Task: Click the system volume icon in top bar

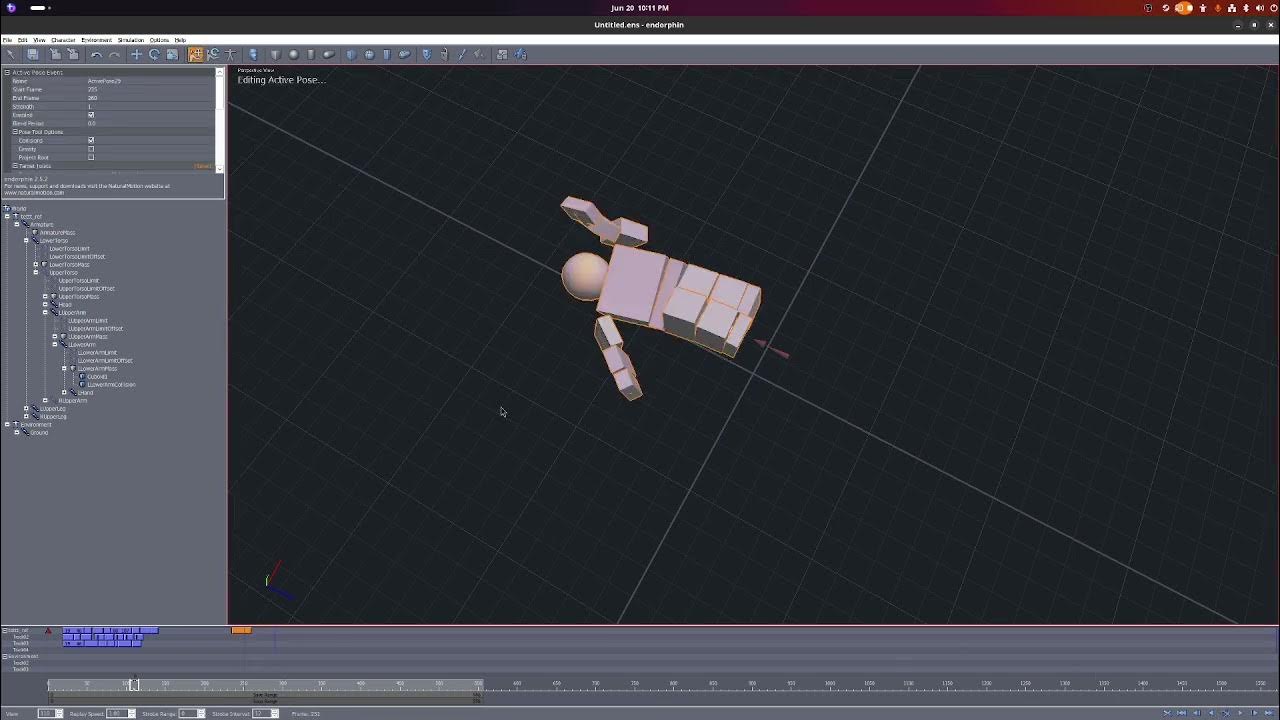Action: (1258, 8)
